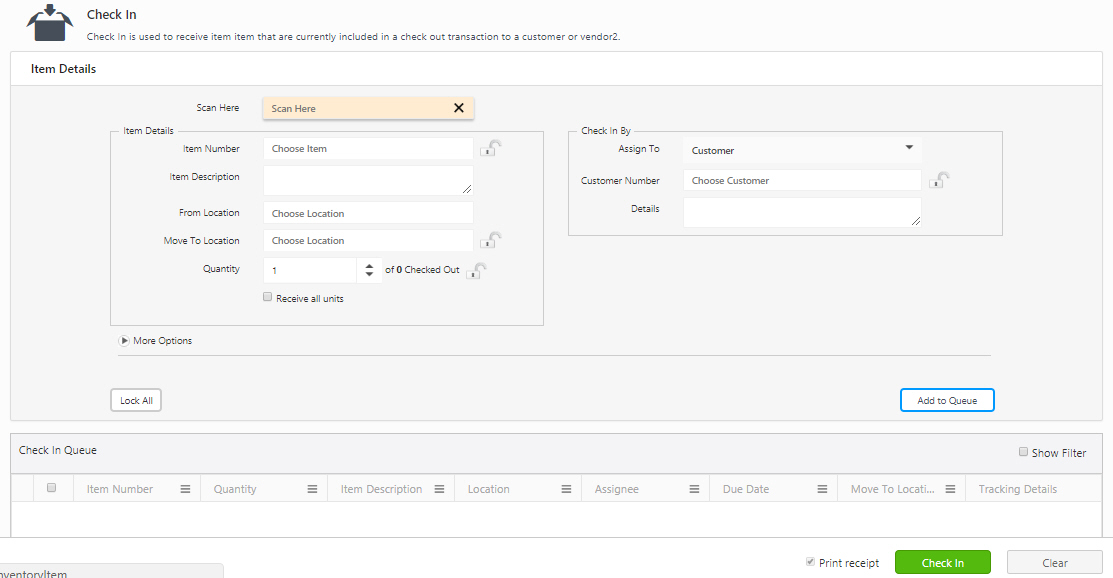
Task: Open the Assignee column menu
Action: [694, 489]
